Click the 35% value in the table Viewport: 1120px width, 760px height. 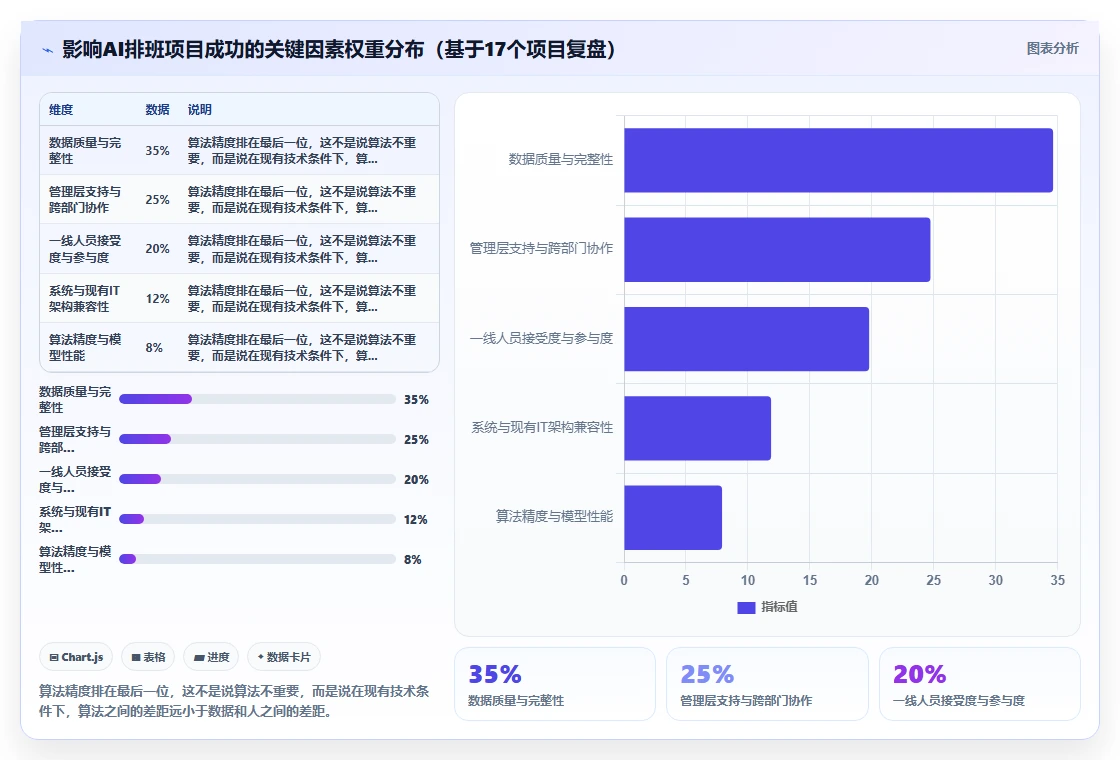coord(157,151)
